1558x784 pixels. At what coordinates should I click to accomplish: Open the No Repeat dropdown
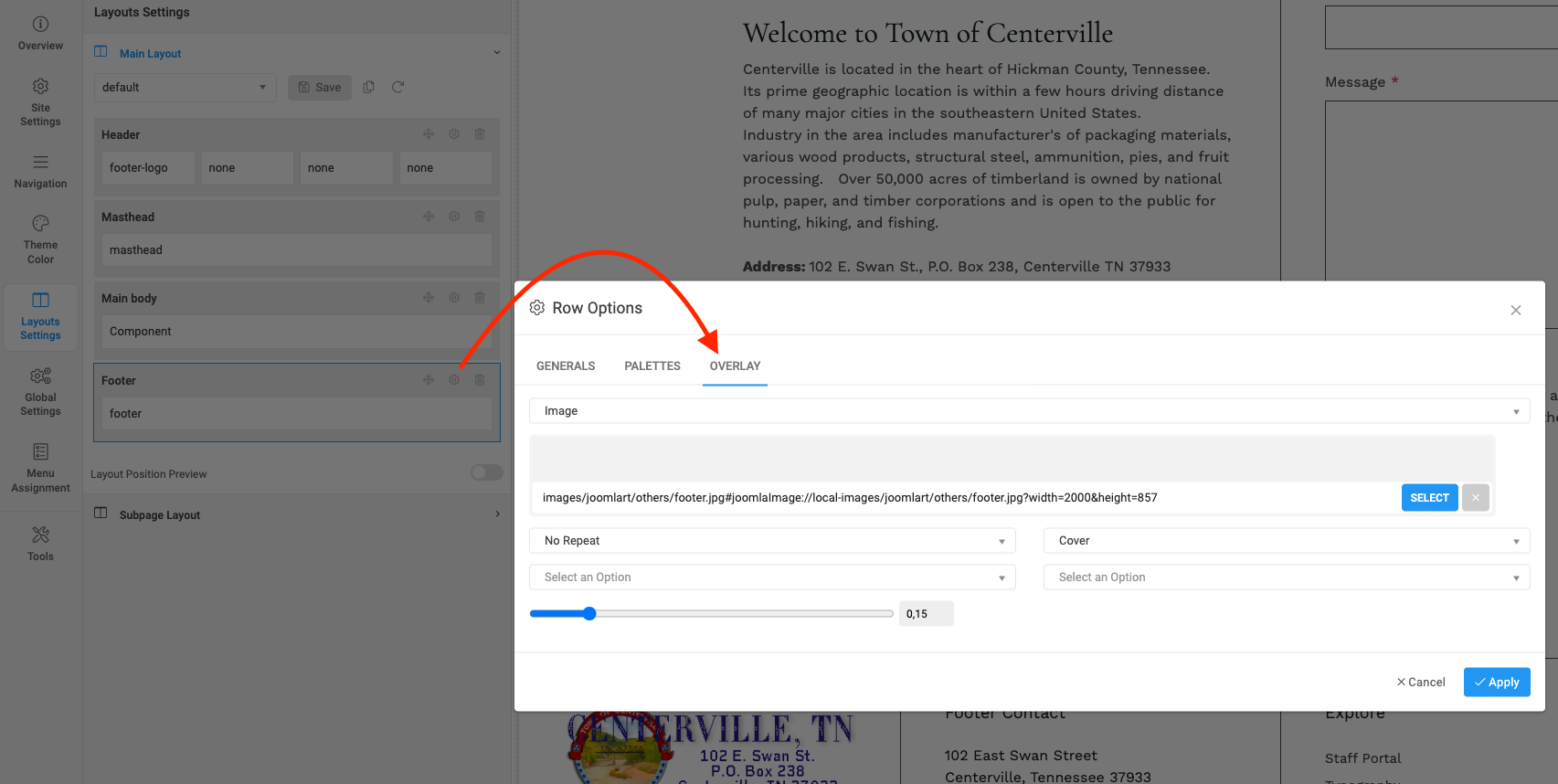[x=772, y=541]
